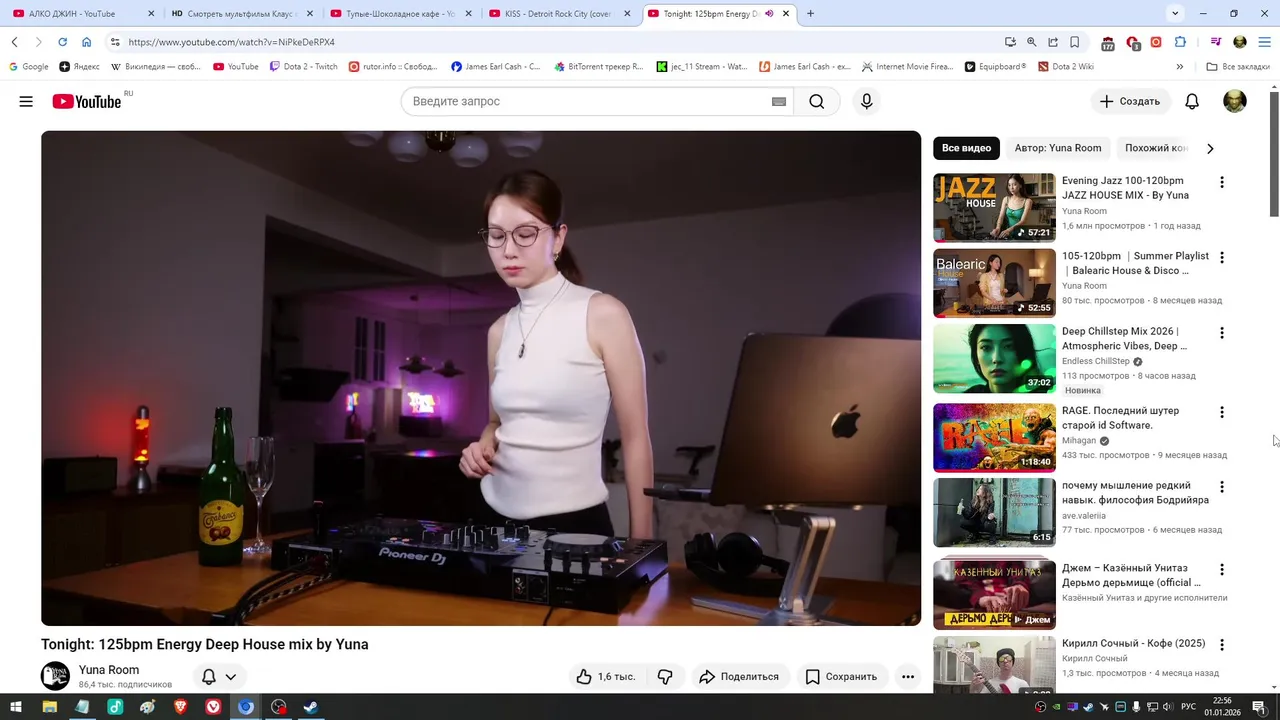Viewport: 1280px width, 720px height.
Task: Install app via the address bar screen icon
Action: point(1010,42)
